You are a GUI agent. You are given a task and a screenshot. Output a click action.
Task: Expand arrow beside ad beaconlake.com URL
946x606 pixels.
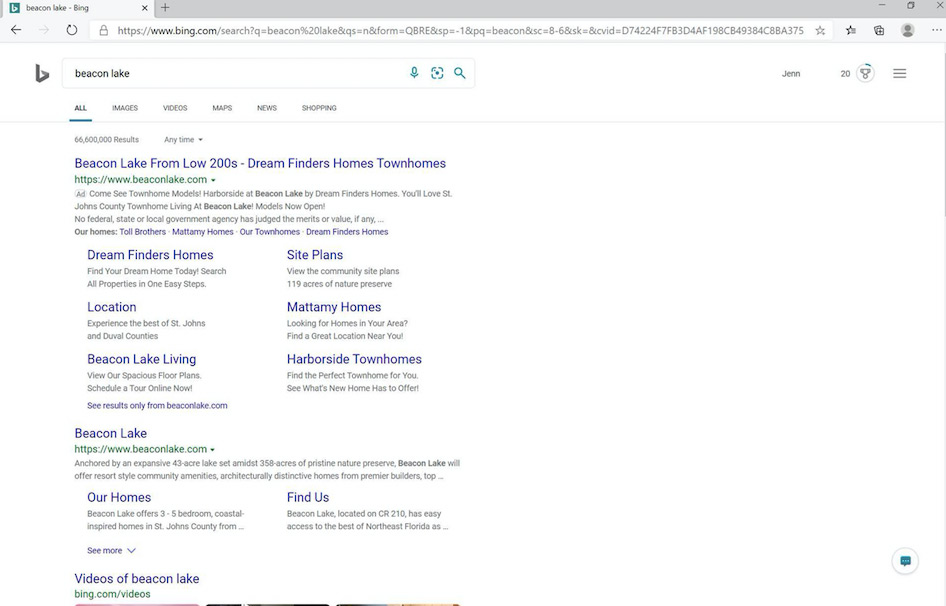(213, 180)
